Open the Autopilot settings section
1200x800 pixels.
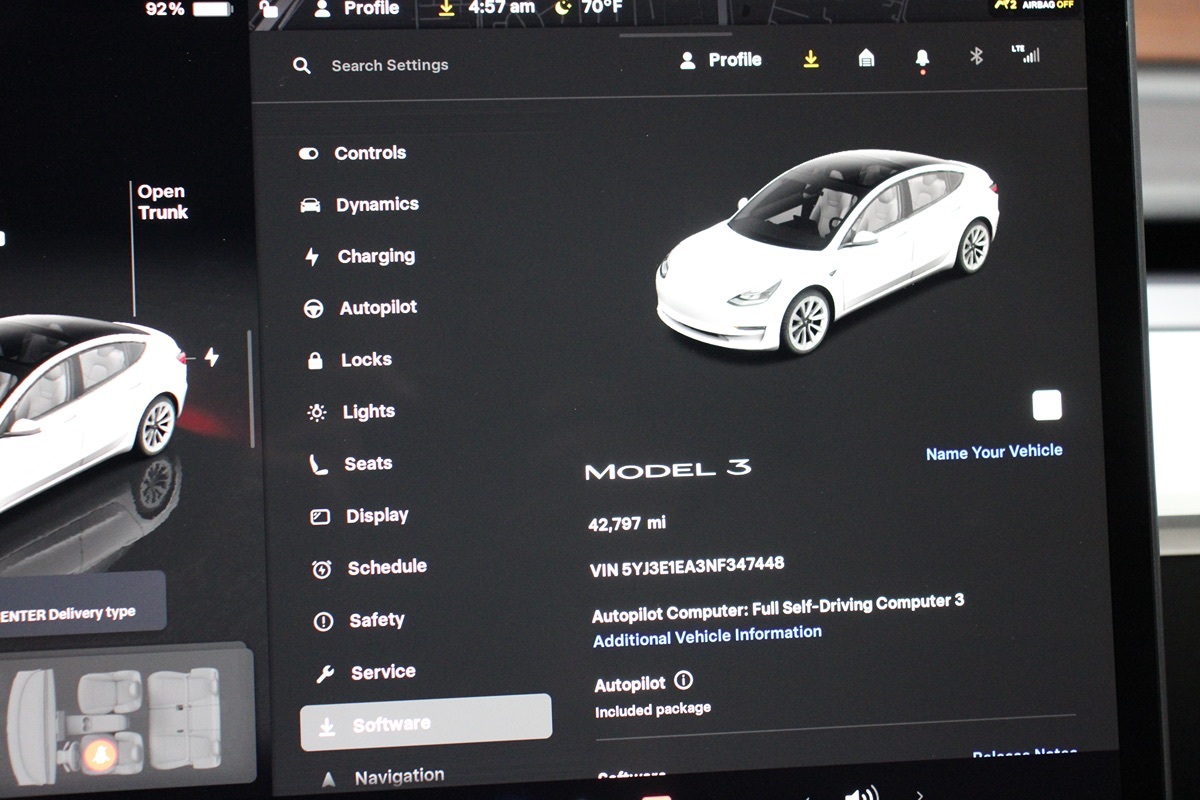377,308
